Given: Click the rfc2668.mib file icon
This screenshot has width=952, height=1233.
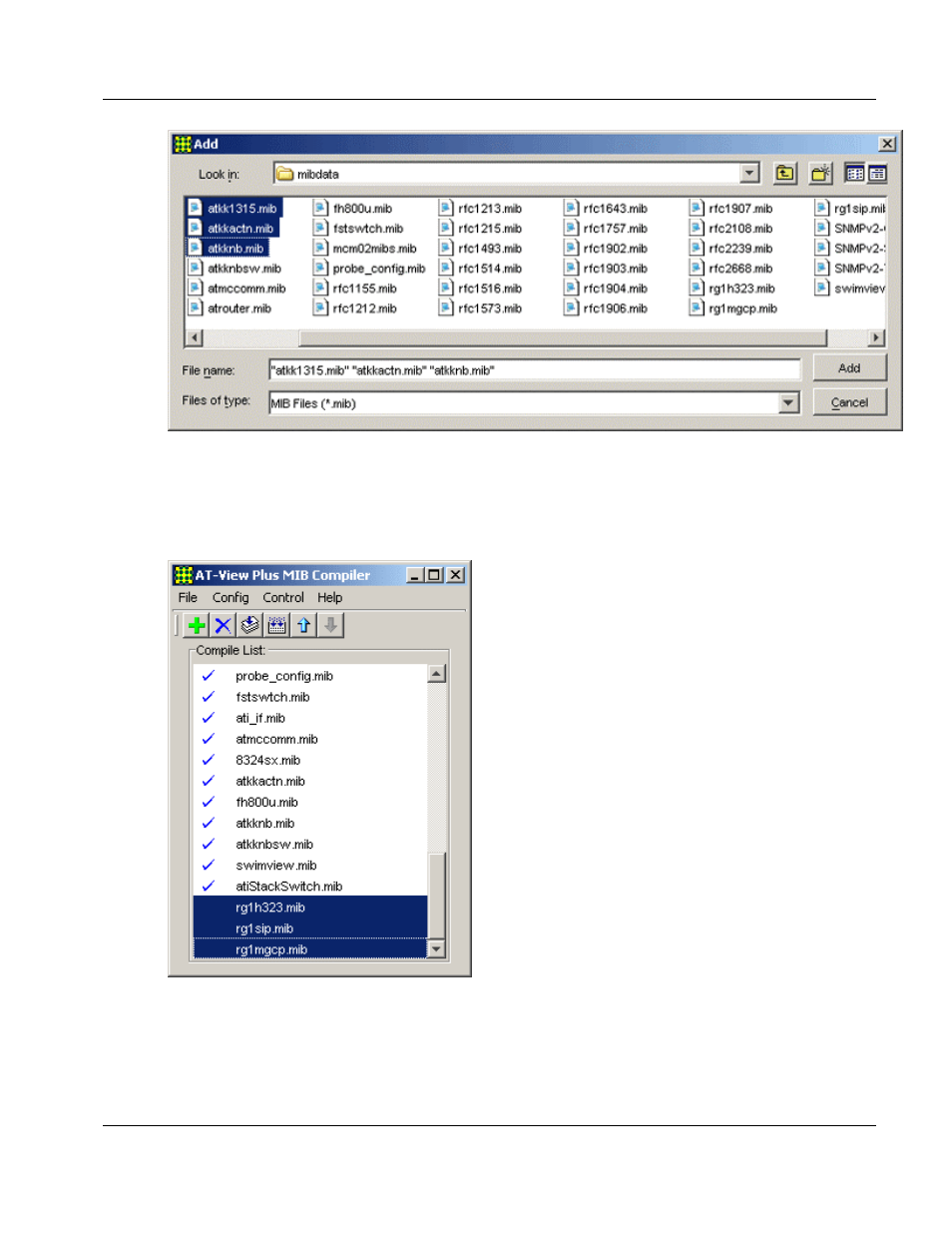Looking at the screenshot, I should click(697, 268).
